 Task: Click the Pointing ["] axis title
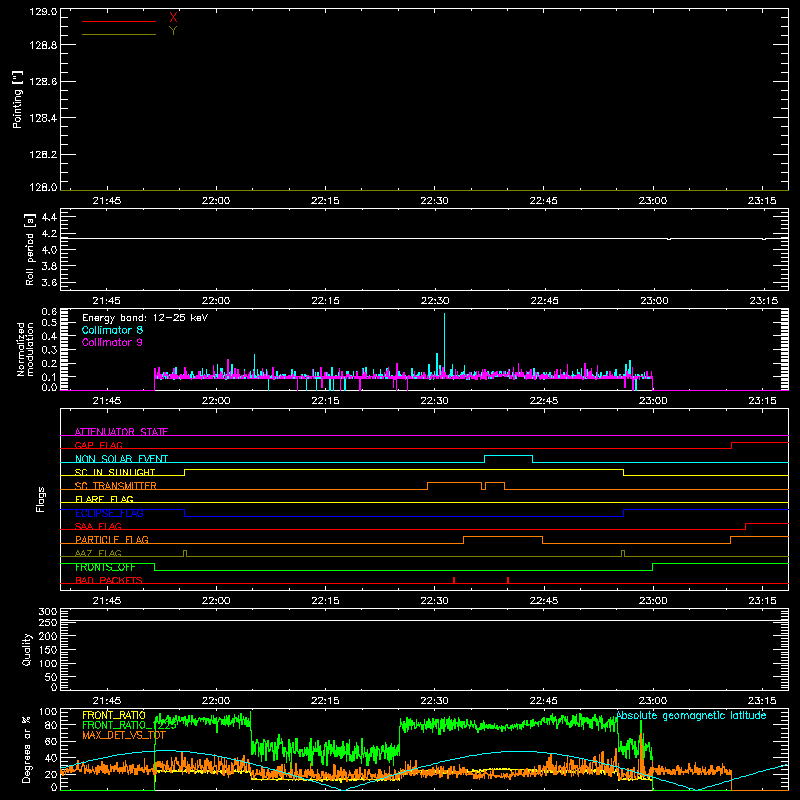point(18,100)
